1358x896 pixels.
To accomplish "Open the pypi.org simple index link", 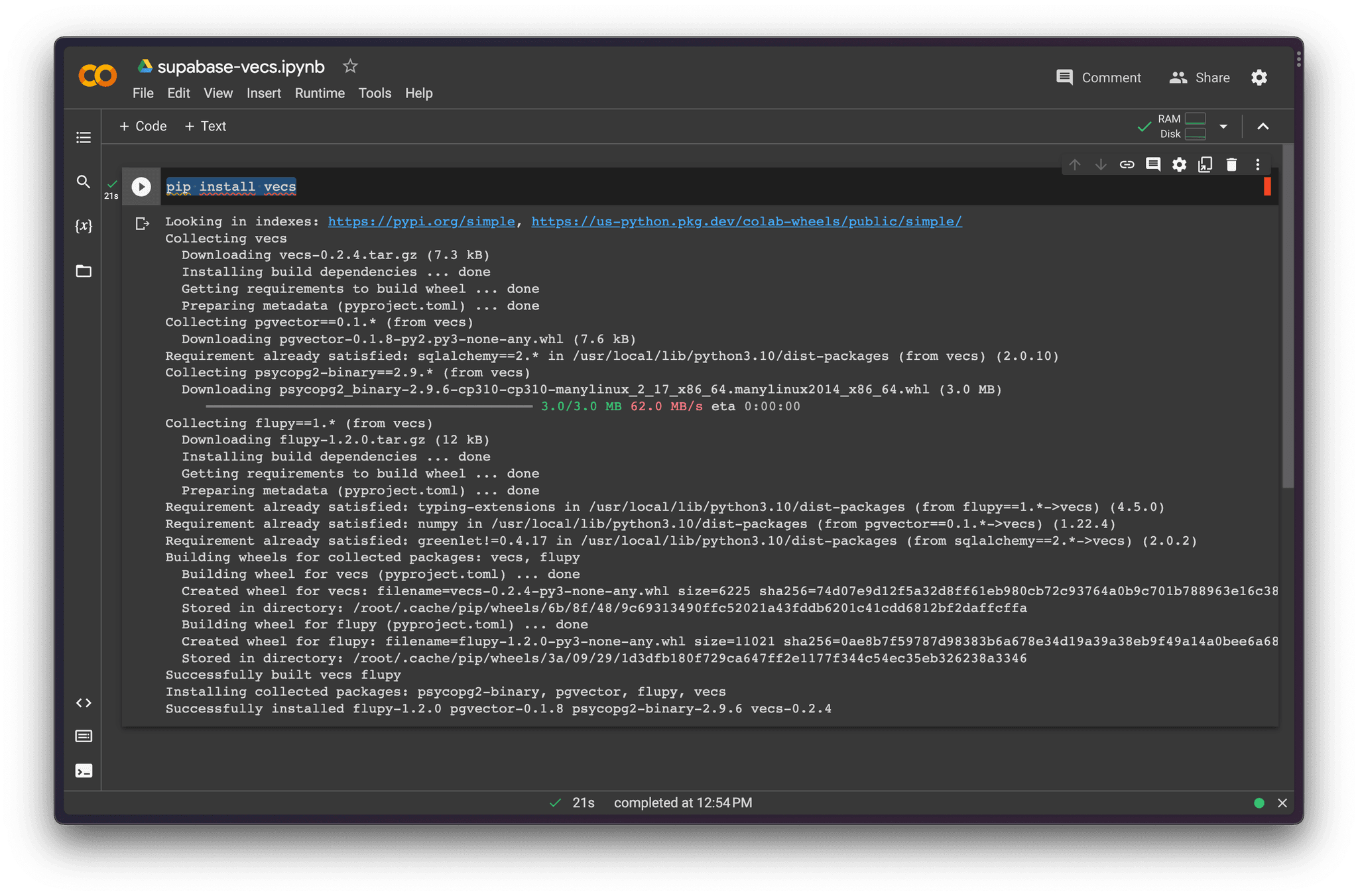I will coord(422,221).
